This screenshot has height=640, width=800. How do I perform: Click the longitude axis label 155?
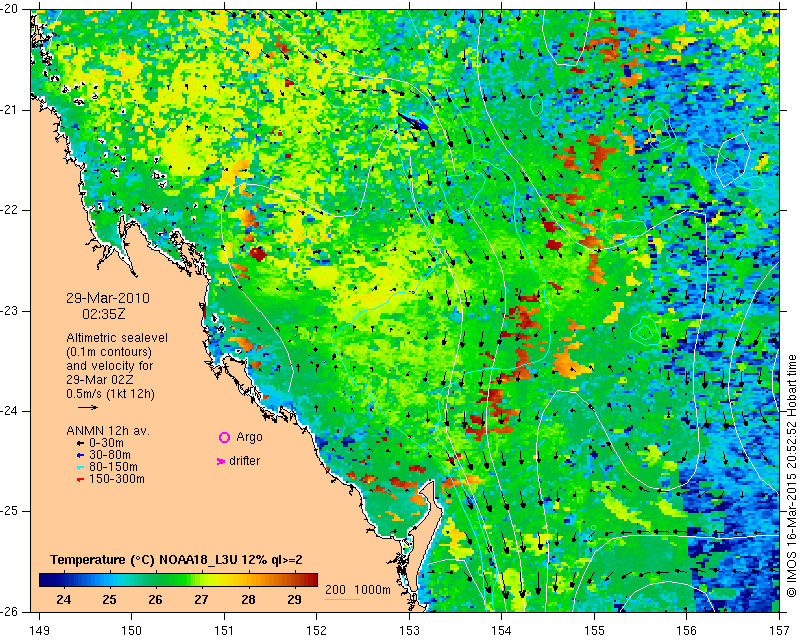594,631
